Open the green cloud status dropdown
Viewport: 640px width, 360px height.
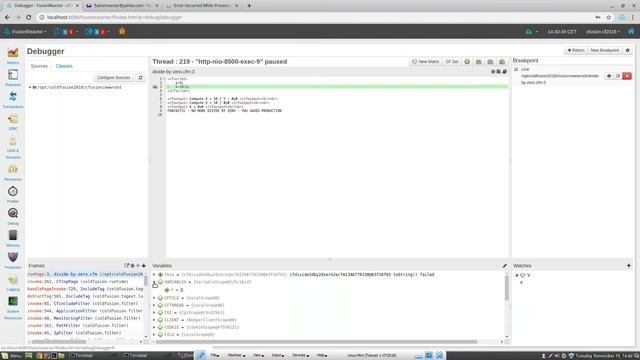pyautogui.click(x=531, y=31)
